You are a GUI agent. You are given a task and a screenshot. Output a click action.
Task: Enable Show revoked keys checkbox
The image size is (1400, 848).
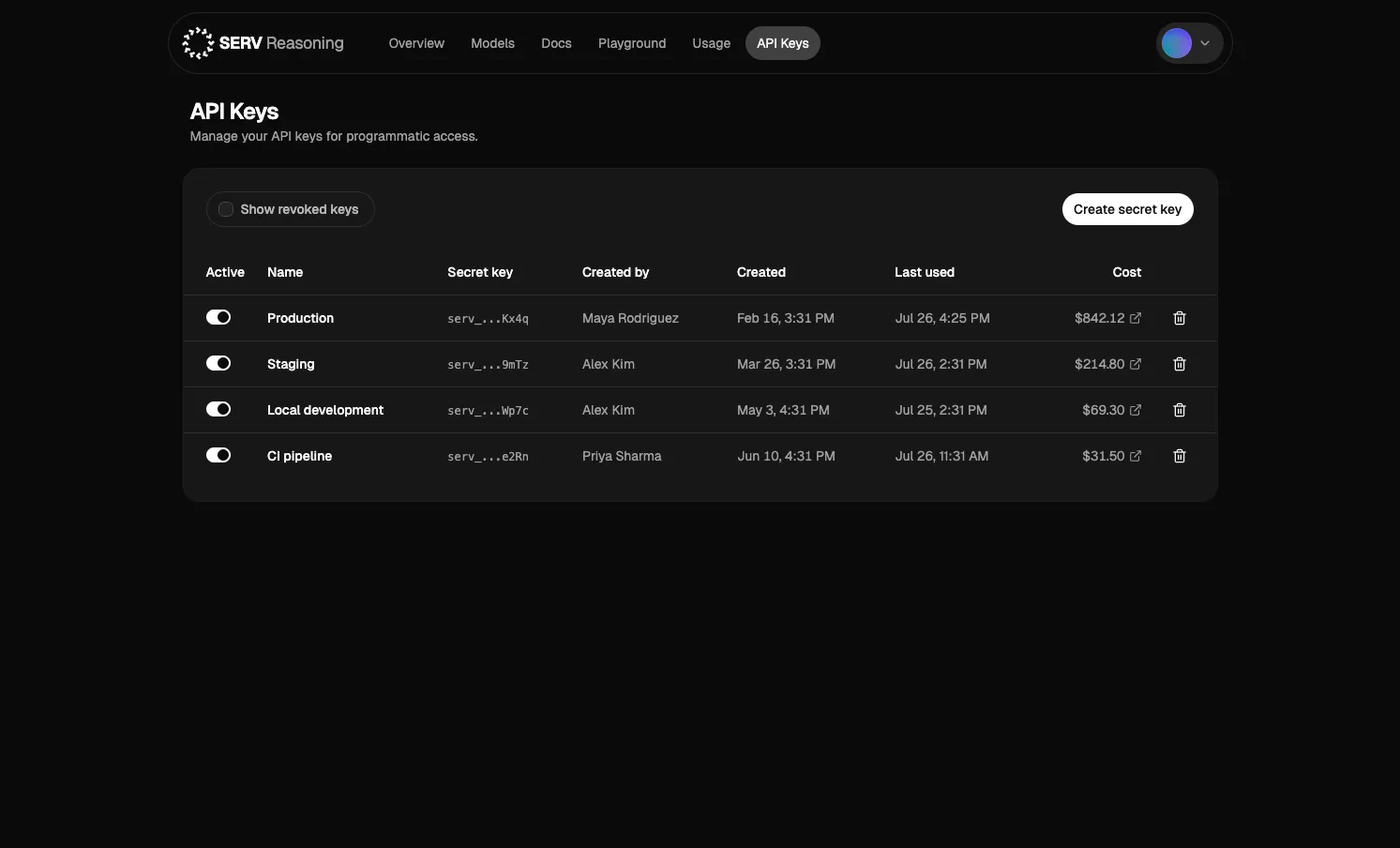[x=226, y=209]
